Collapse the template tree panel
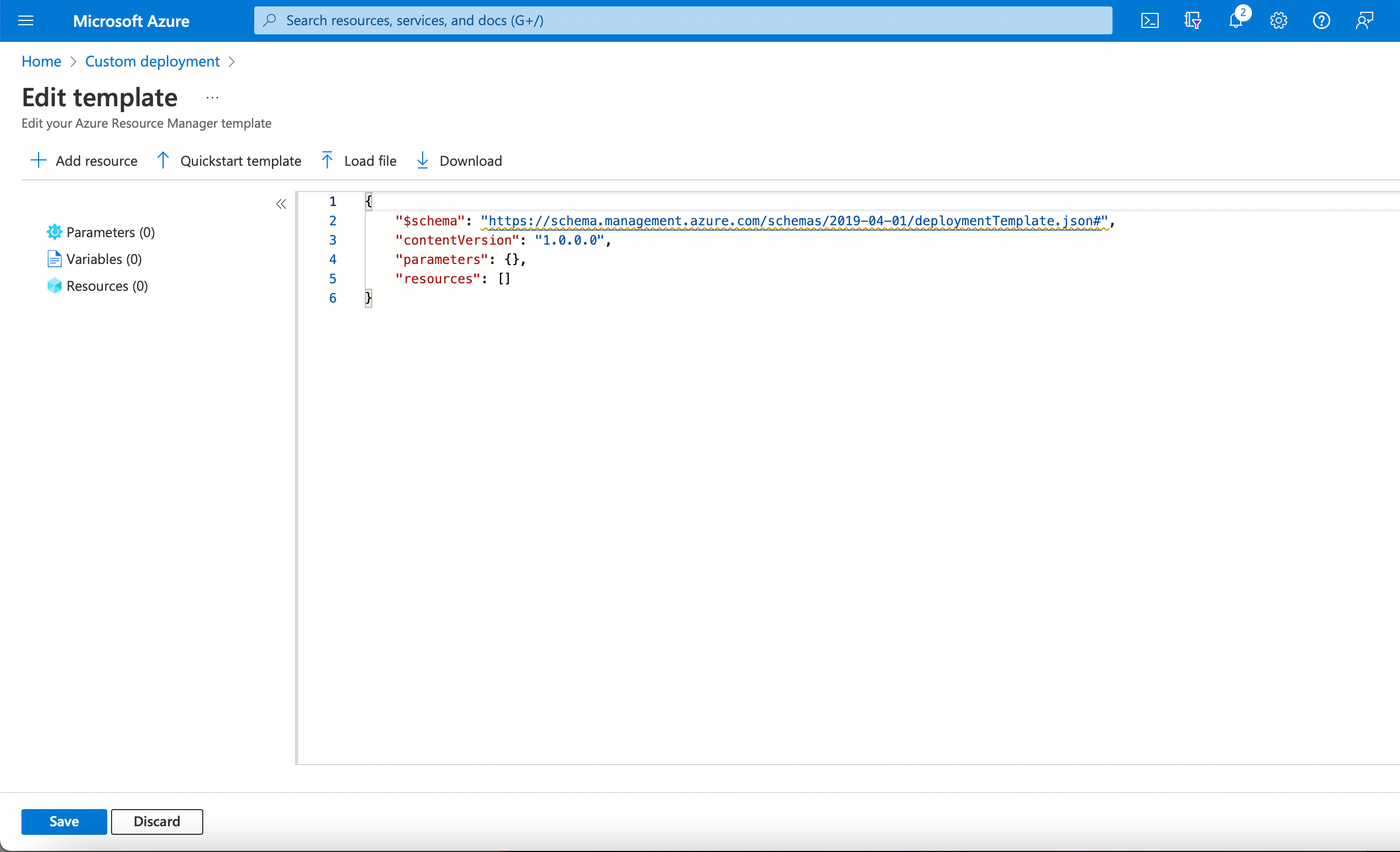1400x852 pixels. click(281, 204)
